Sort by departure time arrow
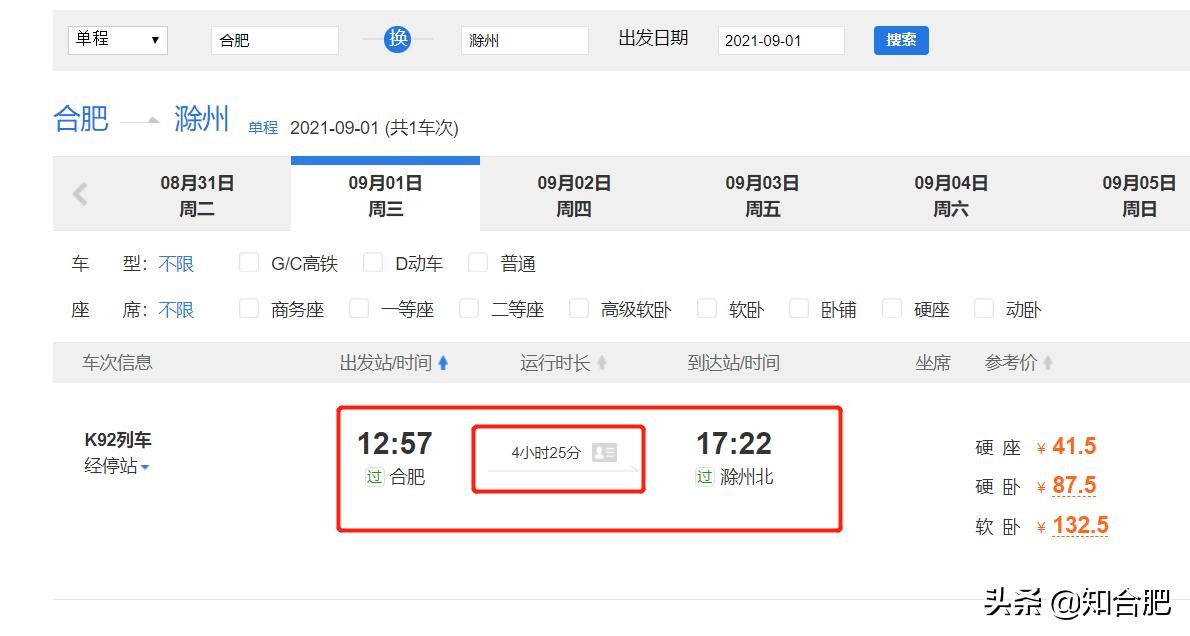 pos(443,363)
